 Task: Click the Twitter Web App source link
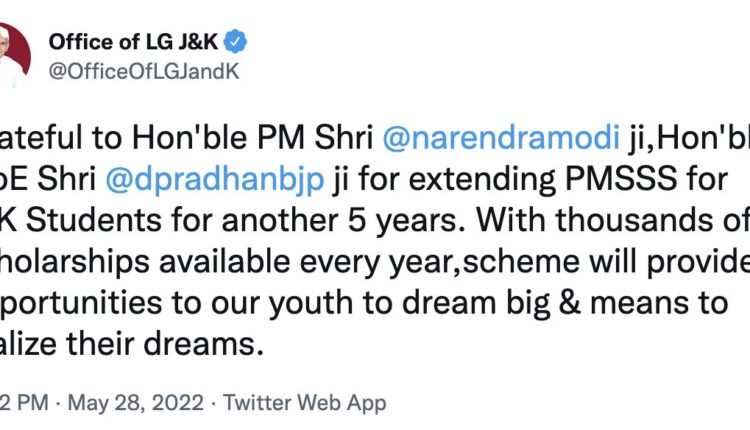click(305, 403)
